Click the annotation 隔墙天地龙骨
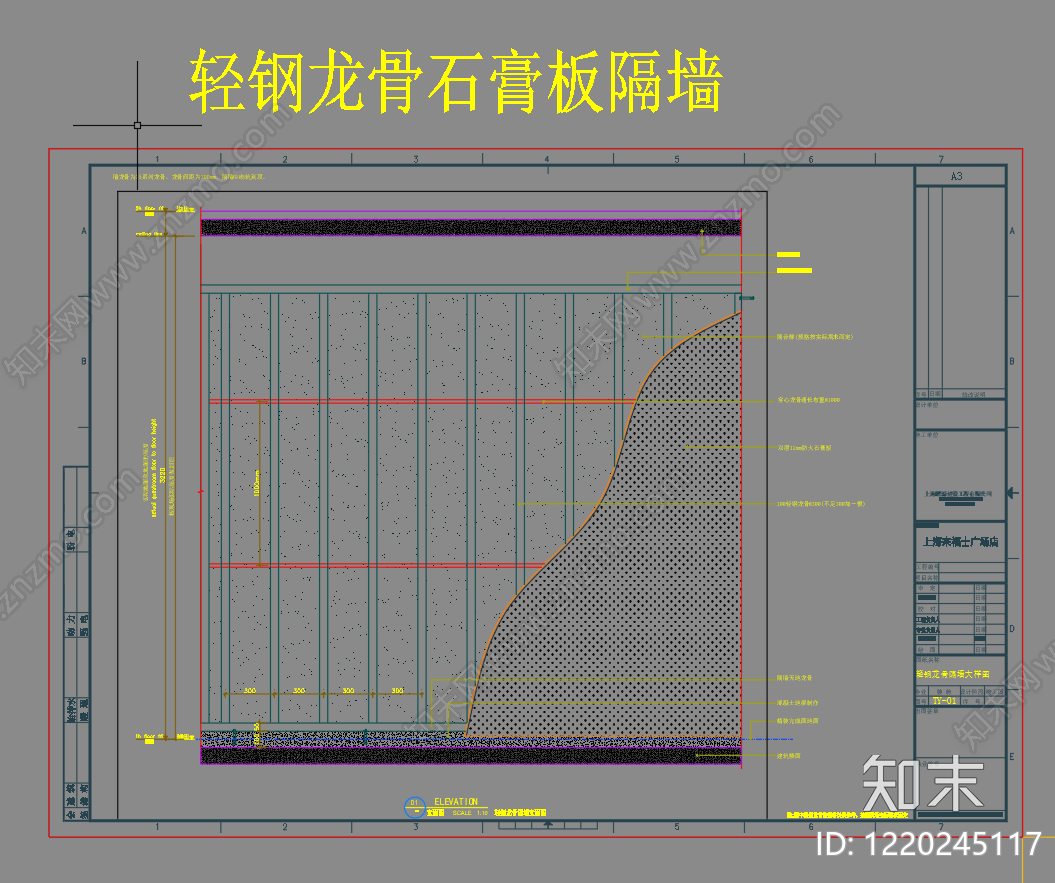Image resolution: width=1055 pixels, height=883 pixels. pyautogui.click(x=794, y=678)
